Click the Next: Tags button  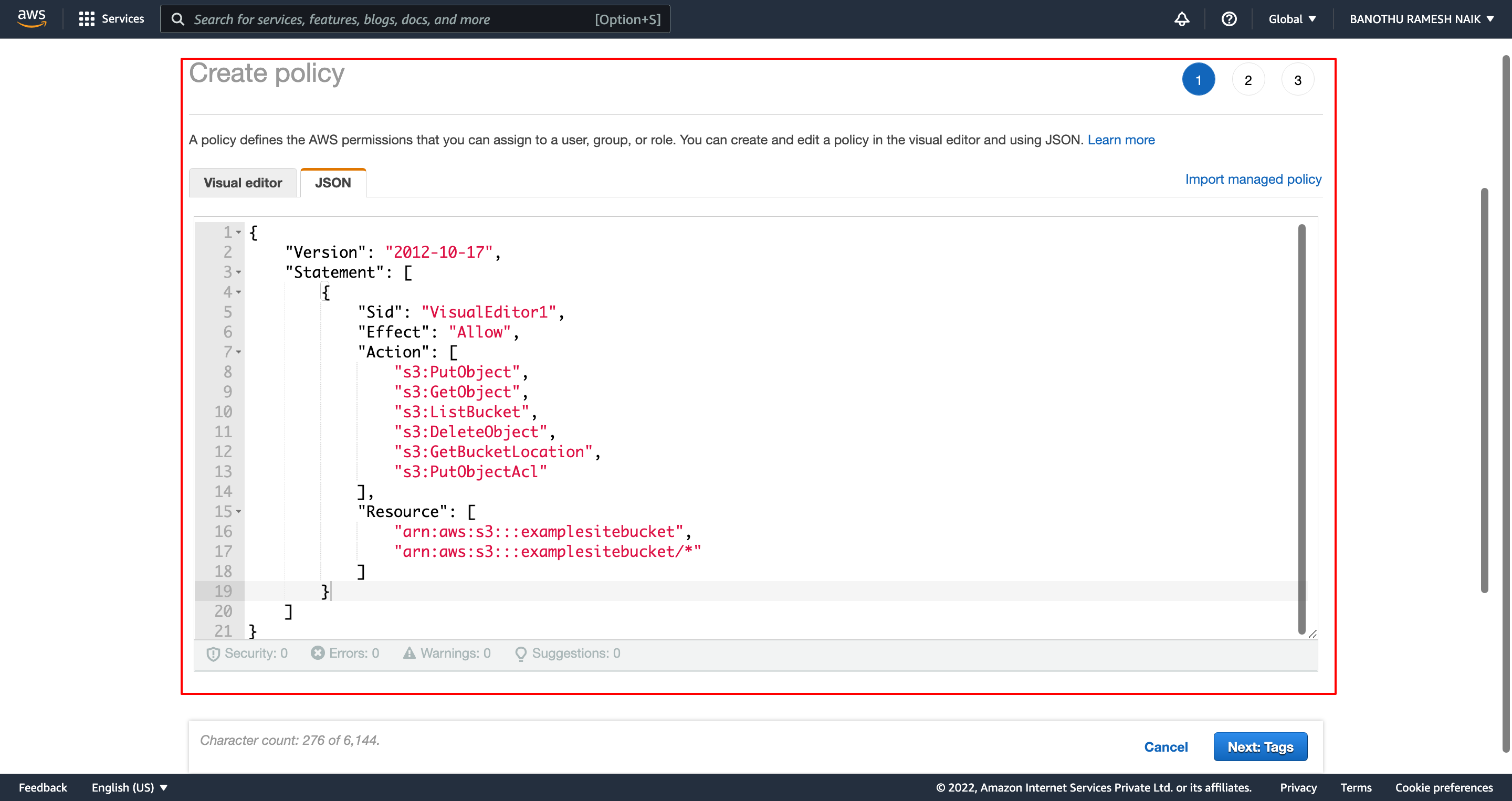coord(1260,746)
